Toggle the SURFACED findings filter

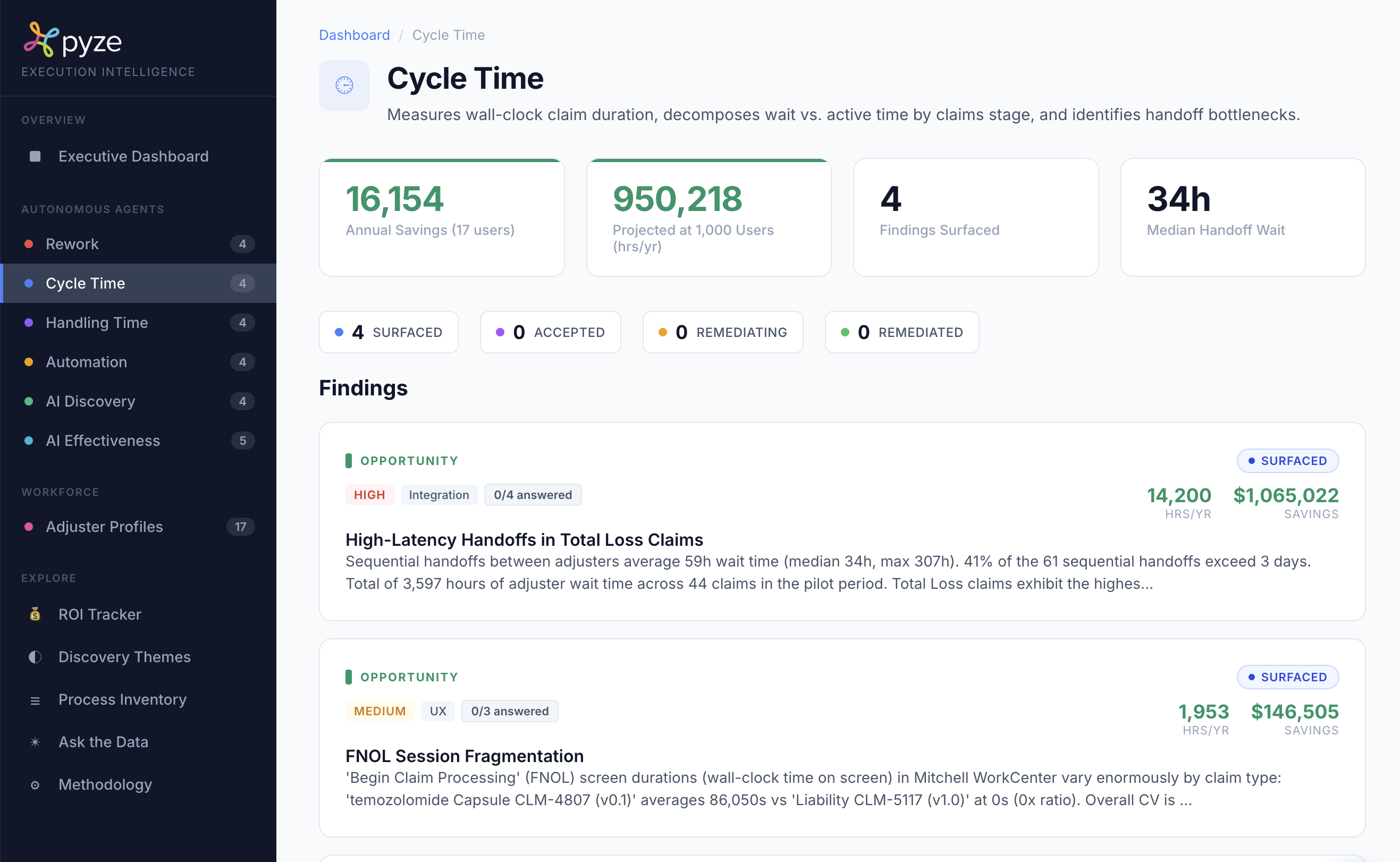[388, 332]
